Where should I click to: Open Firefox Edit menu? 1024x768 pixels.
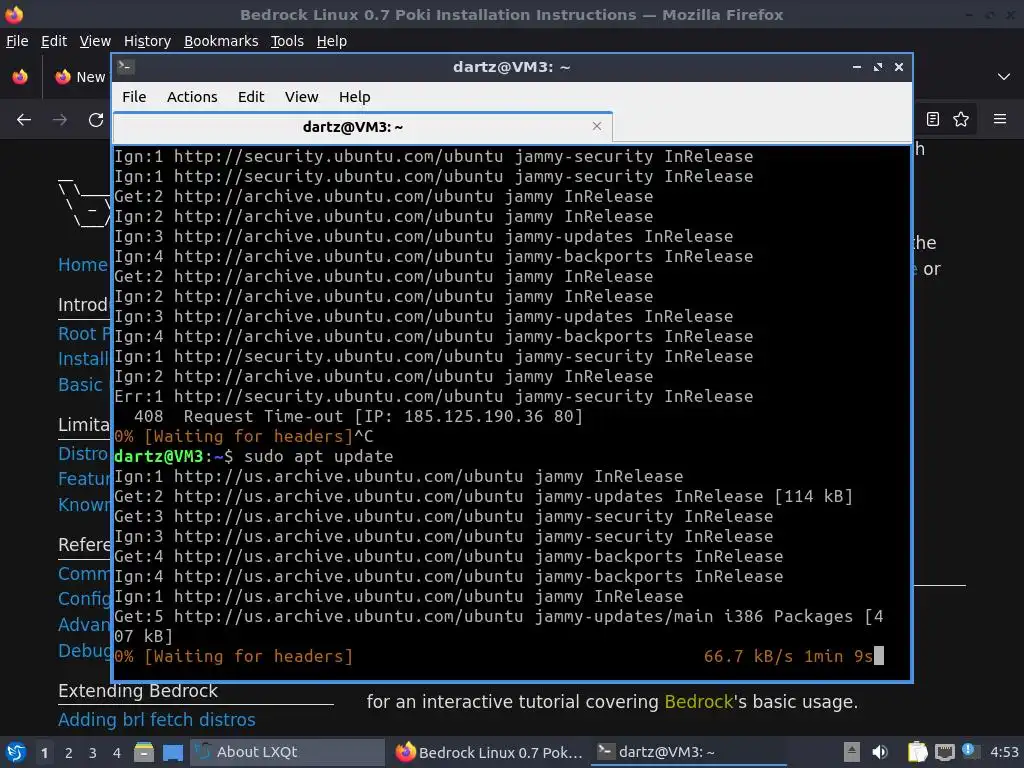pos(54,41)
